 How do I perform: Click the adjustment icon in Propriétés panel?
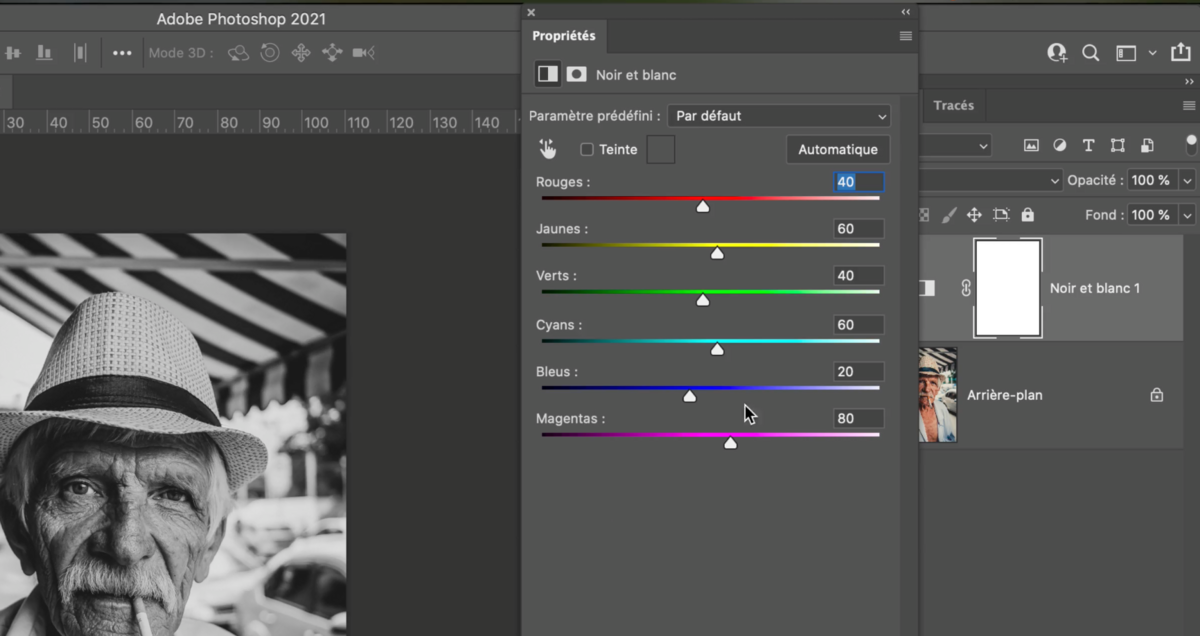[x=547, y=74]
